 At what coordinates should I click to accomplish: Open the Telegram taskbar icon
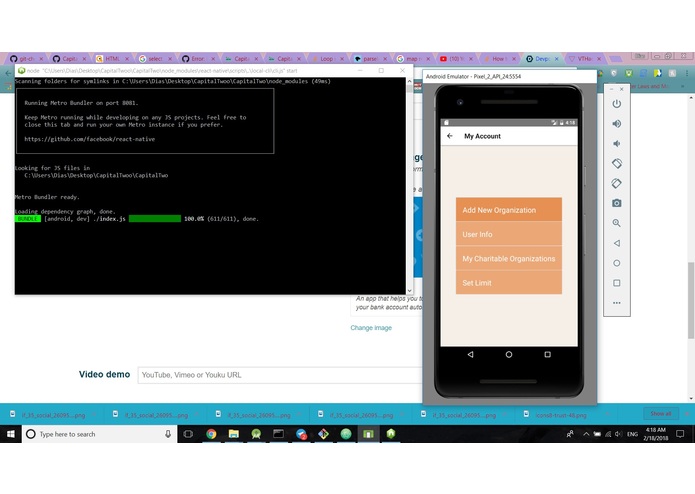[x=301, y=434]
